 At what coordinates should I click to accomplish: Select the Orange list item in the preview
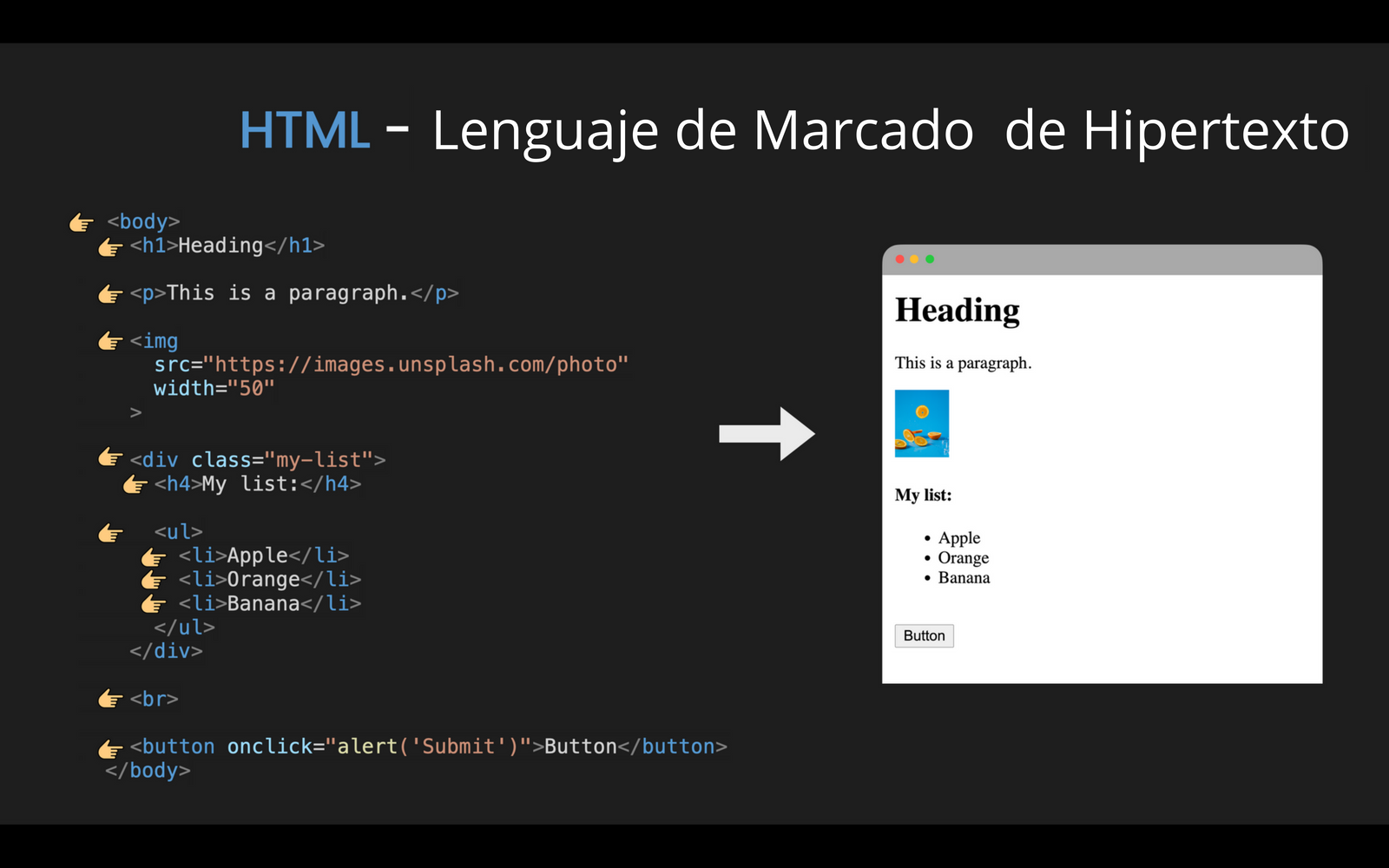pos(963,557)
